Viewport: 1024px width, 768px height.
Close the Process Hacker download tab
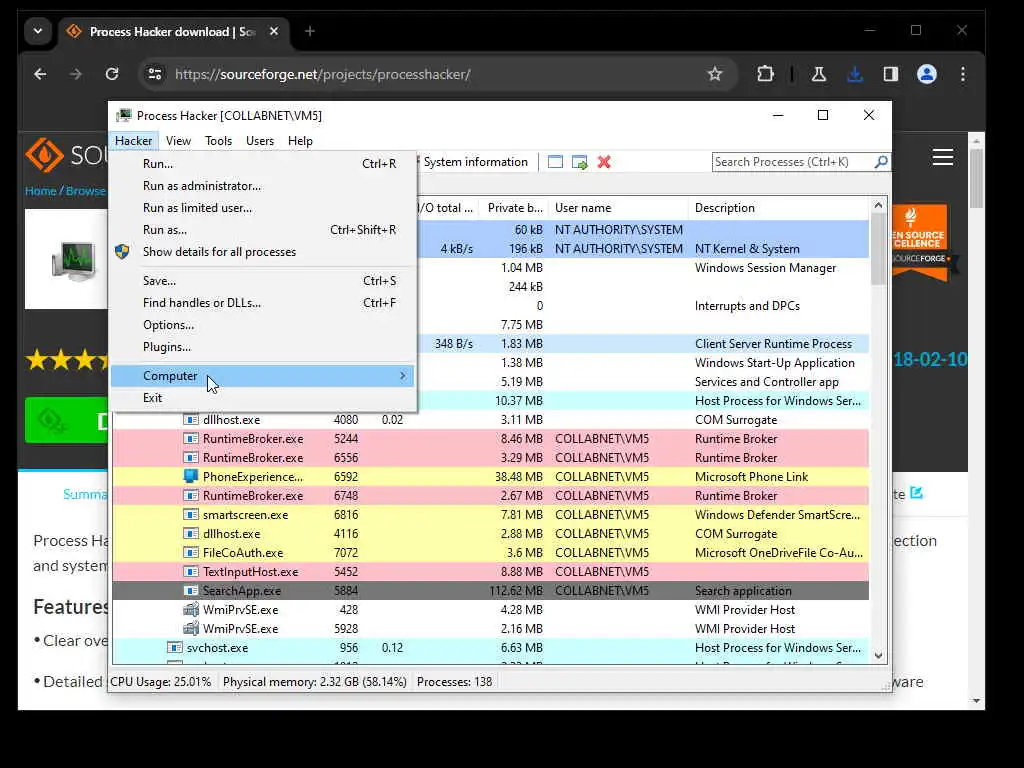[x=274, y=31]
